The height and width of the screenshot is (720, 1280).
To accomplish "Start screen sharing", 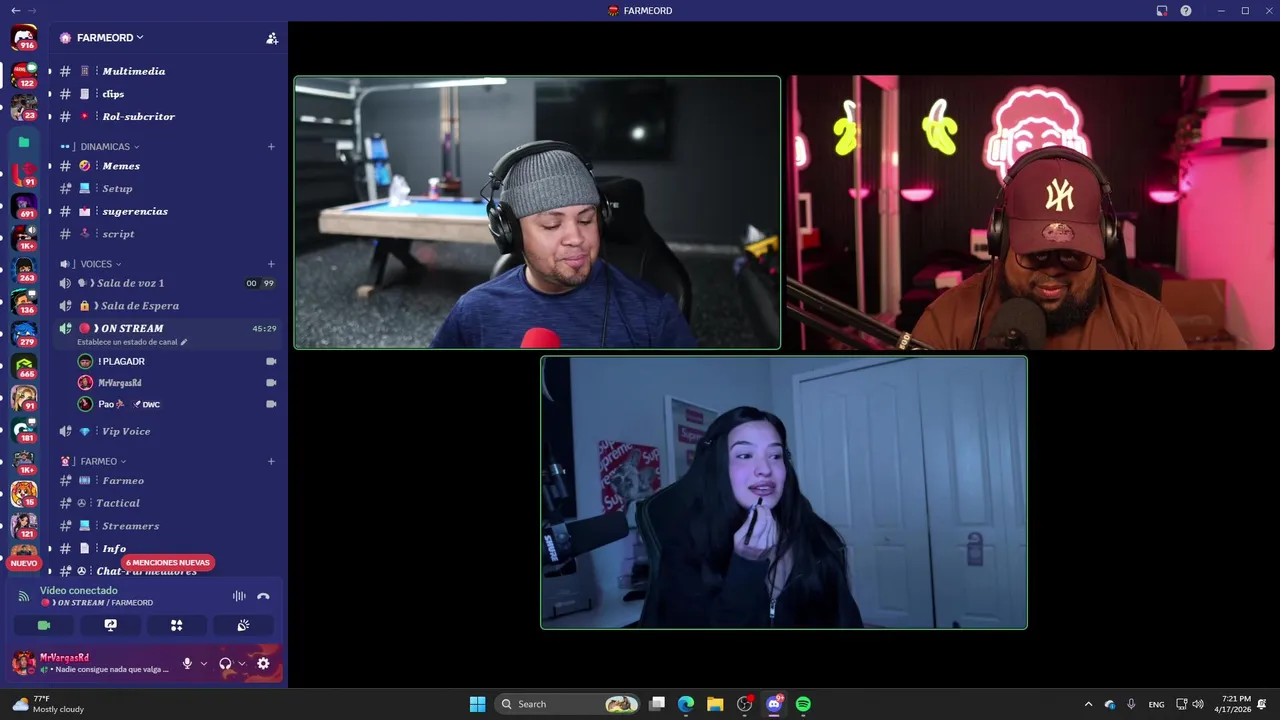I will point(110,625).
